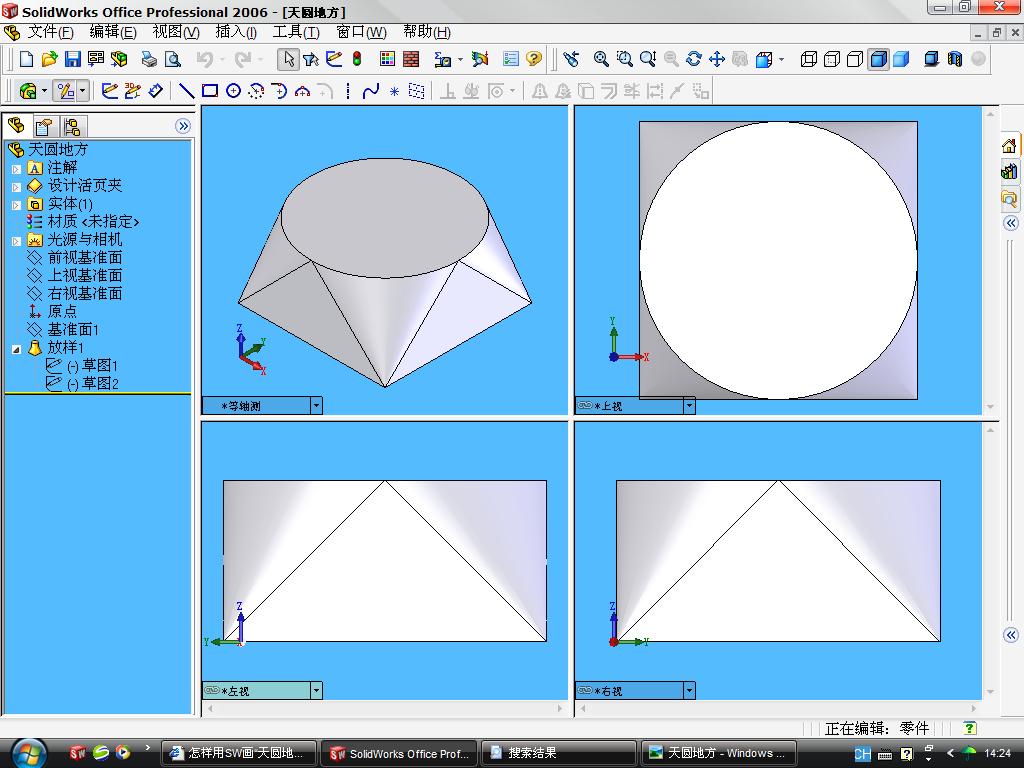Click the Save icon in the toolbar

click(x=73, y=59)
